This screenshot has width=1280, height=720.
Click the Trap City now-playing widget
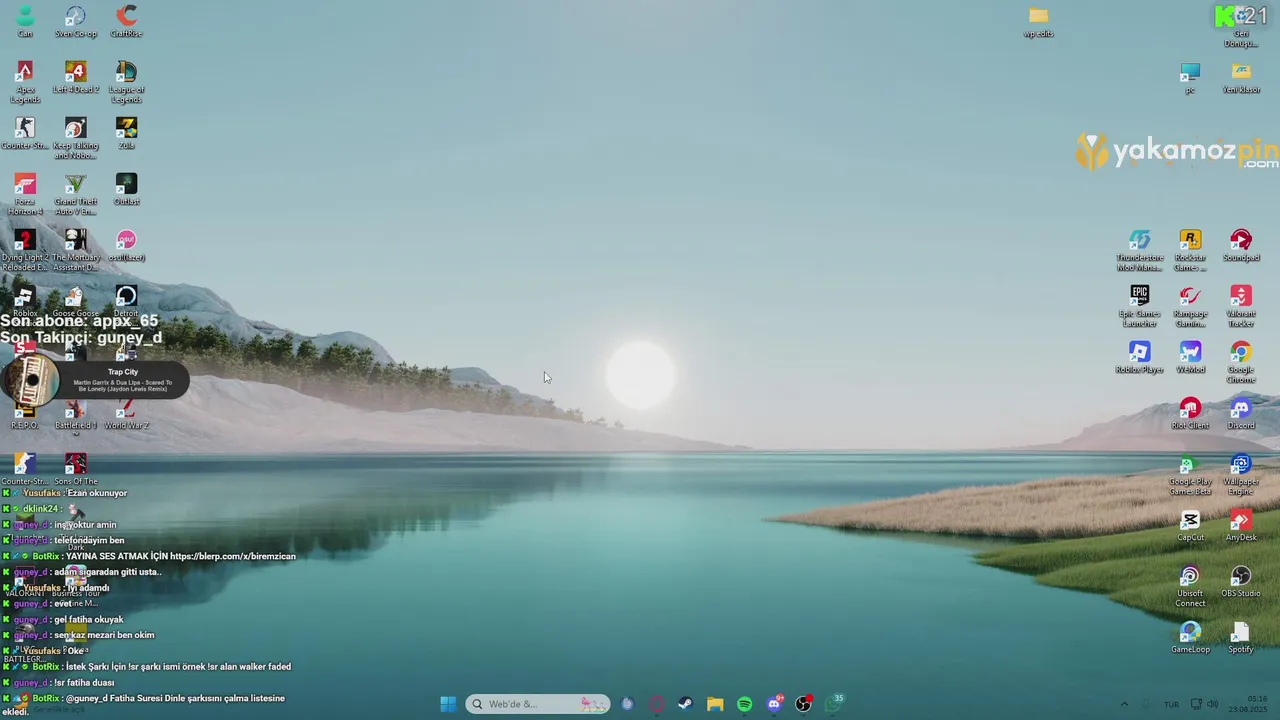click(x=95, y=380)
